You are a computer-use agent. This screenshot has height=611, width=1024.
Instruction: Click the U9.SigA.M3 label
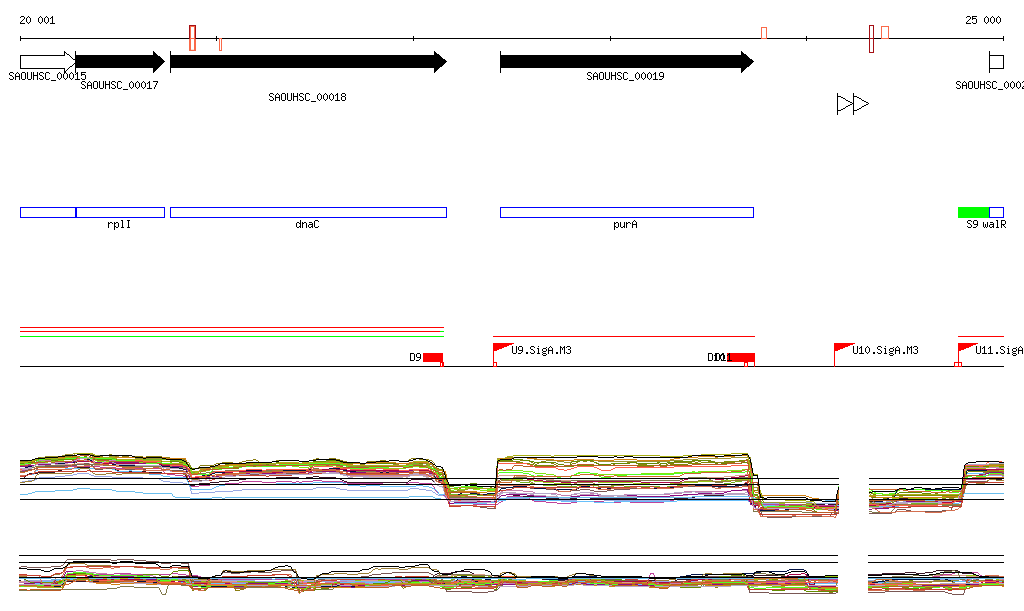coord(541,350)
